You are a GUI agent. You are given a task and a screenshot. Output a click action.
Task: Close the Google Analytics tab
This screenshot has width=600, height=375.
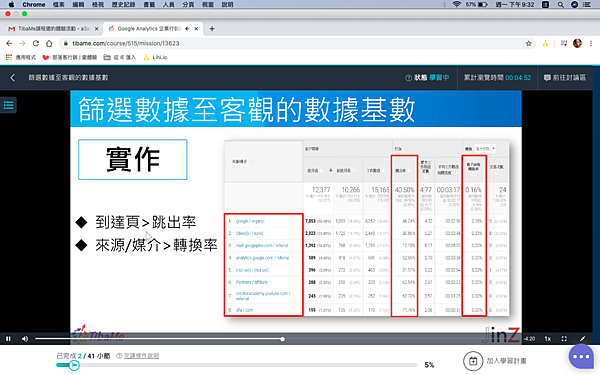196,29
